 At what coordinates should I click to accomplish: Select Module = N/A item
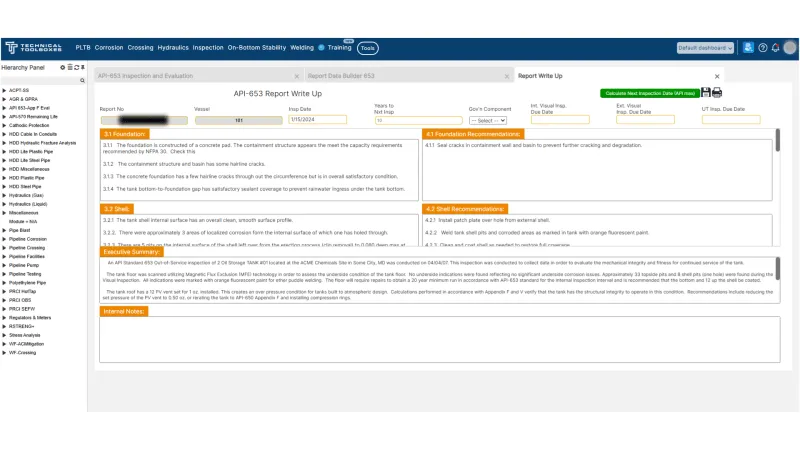(23, 221)
